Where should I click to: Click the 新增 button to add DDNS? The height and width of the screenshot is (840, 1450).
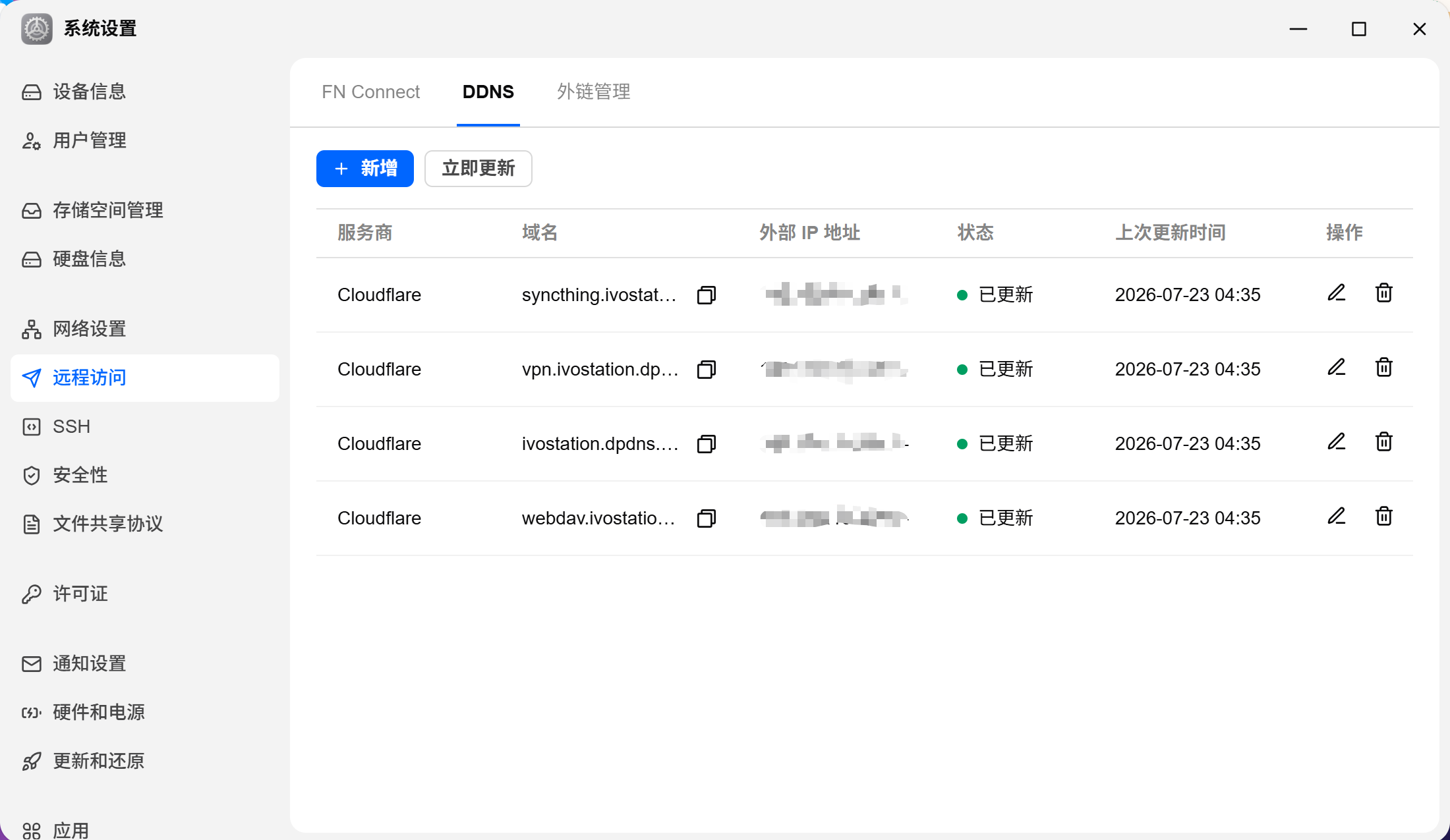[365, 169]
